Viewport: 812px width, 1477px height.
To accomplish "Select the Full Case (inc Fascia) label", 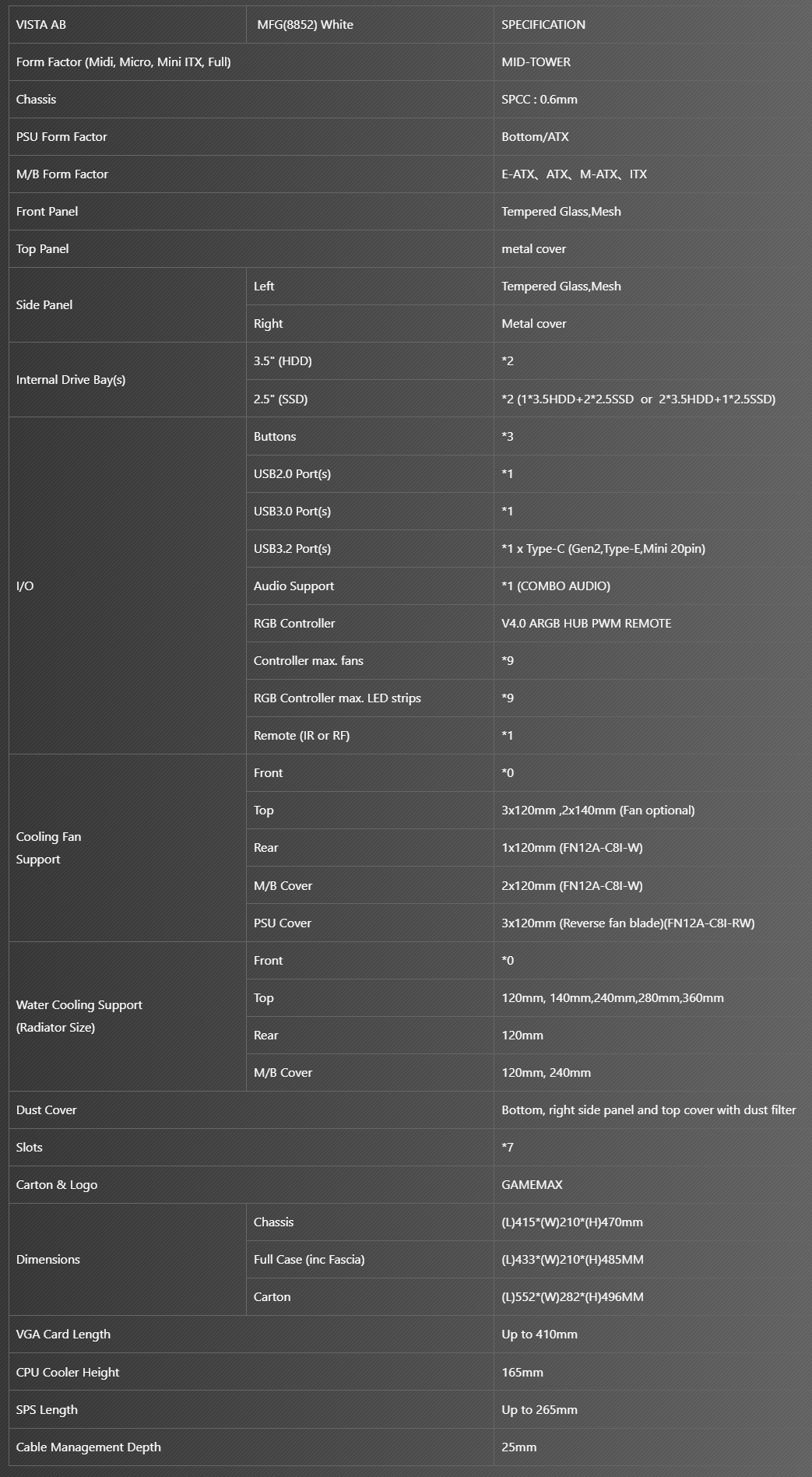I will click(x=309, y=1260).
